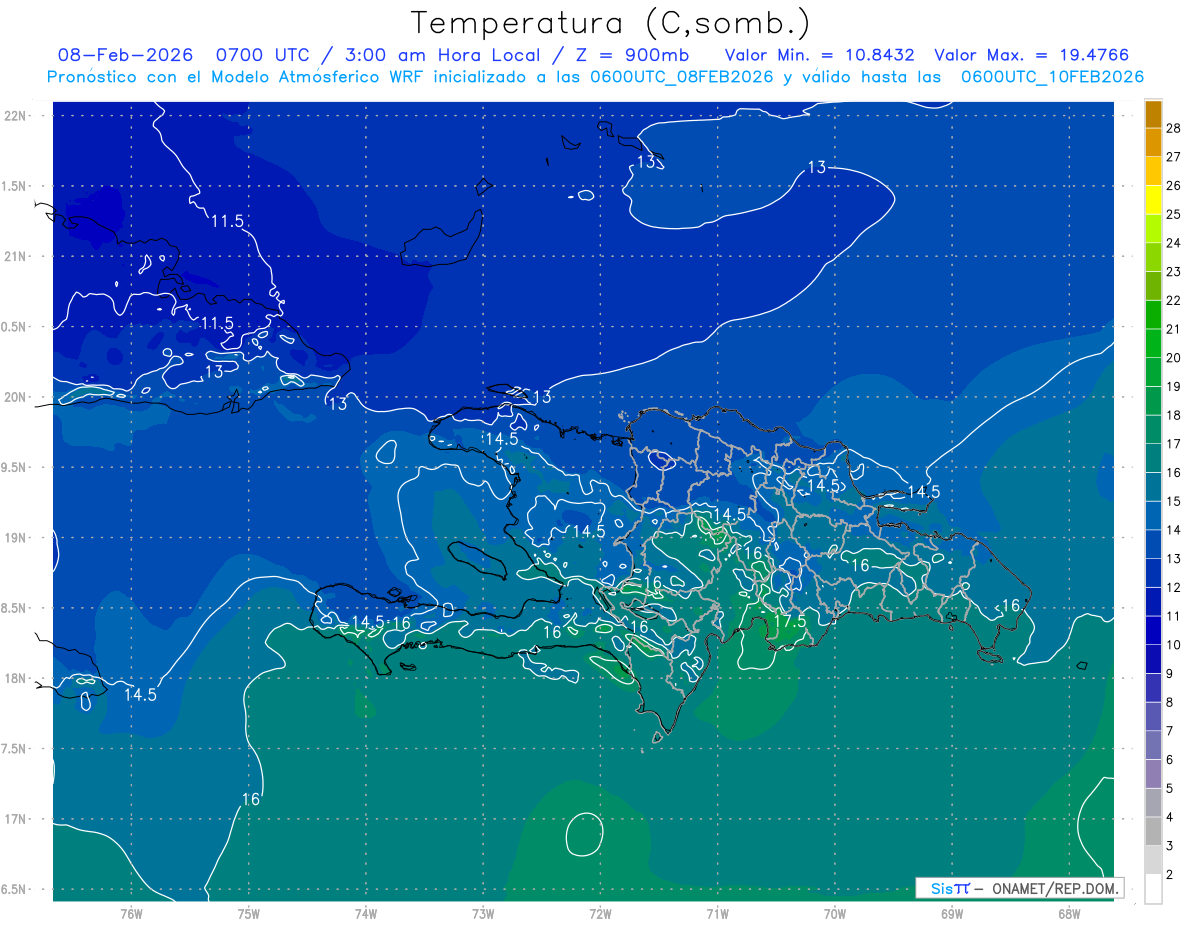Click the '22N' latitude label
Image resolution: width=1200 pixels, height=927 pixels.
point(17,116)
